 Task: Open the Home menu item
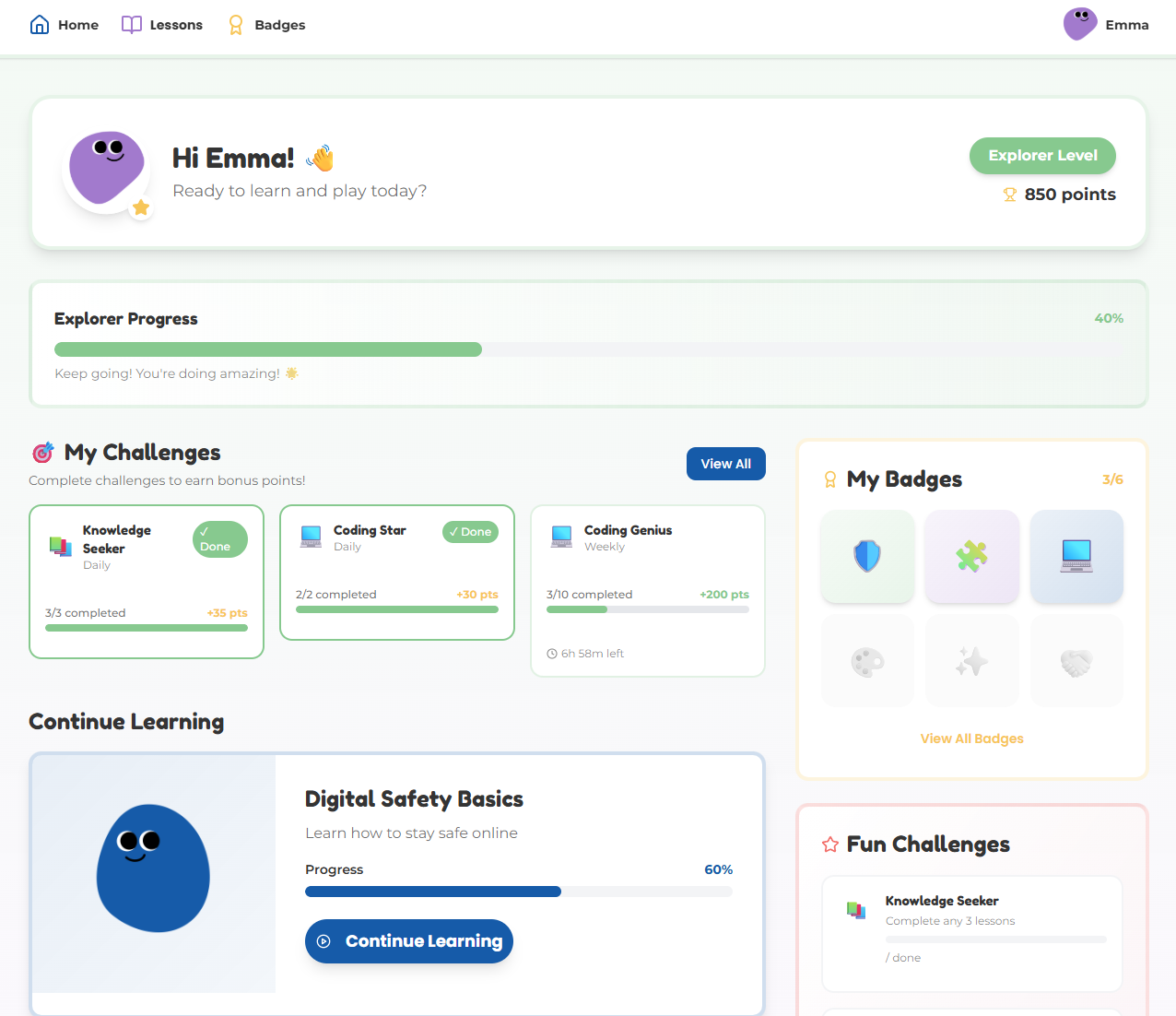coord(64,25)
